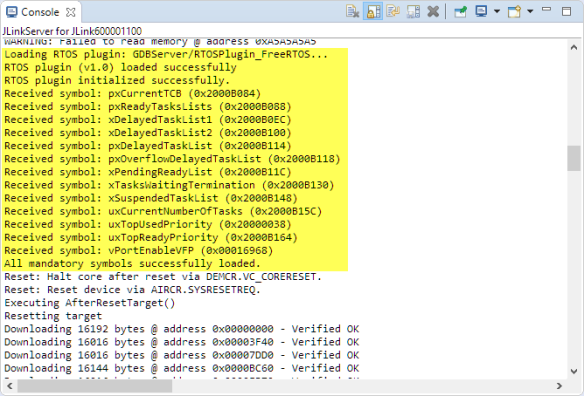The height and width of the screenshot is (396, 584).
Task: Click the pxCurrentTCB symbol line
Action: coord(132,94)
